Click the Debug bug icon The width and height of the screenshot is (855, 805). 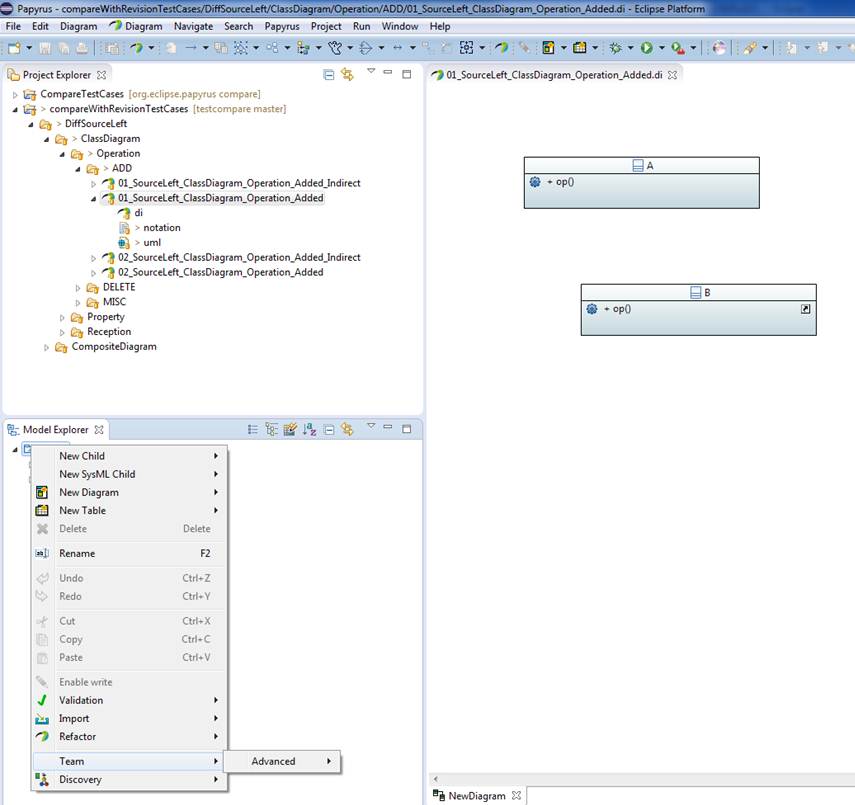coord(616,48)
